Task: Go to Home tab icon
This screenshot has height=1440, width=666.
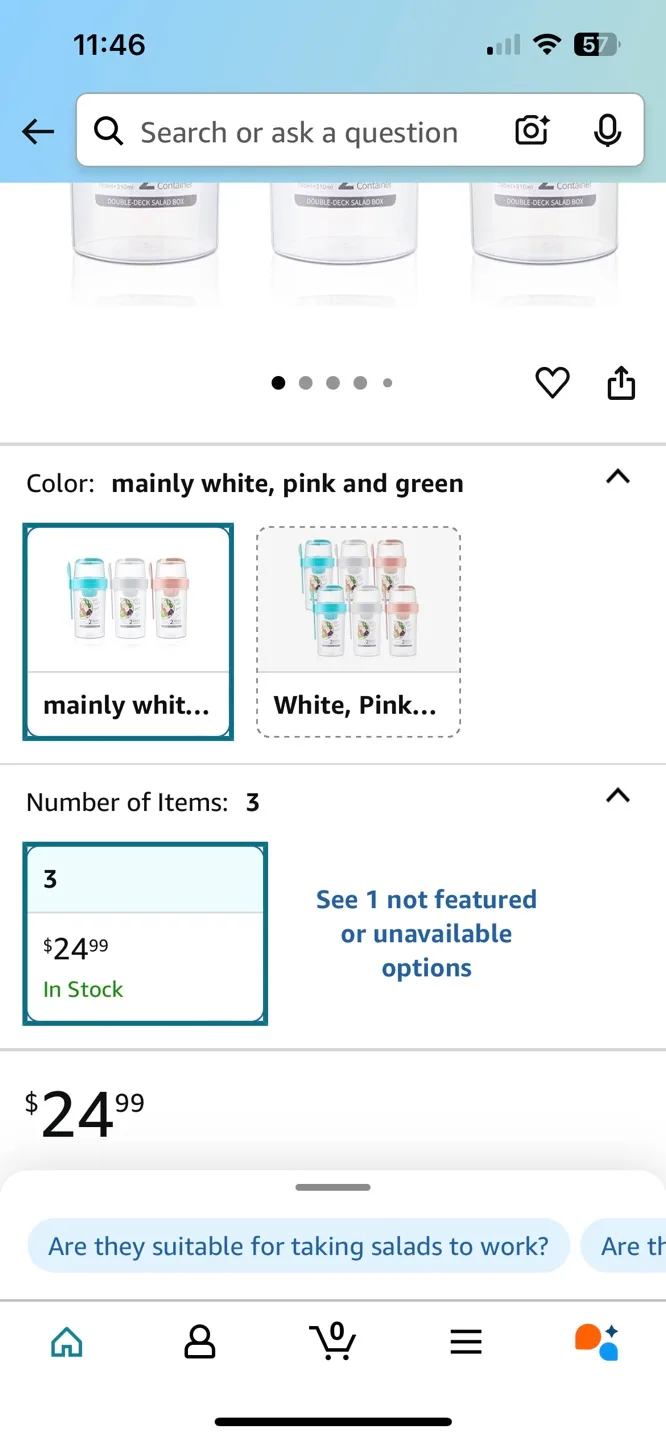Action: 67,1342
